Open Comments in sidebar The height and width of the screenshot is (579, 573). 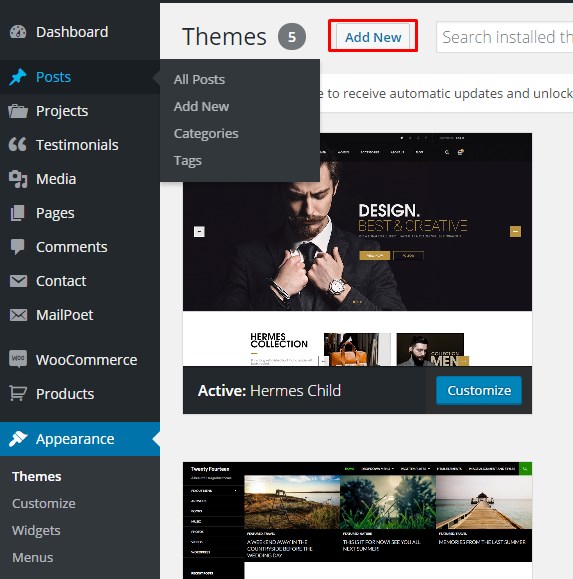(80, 247)
